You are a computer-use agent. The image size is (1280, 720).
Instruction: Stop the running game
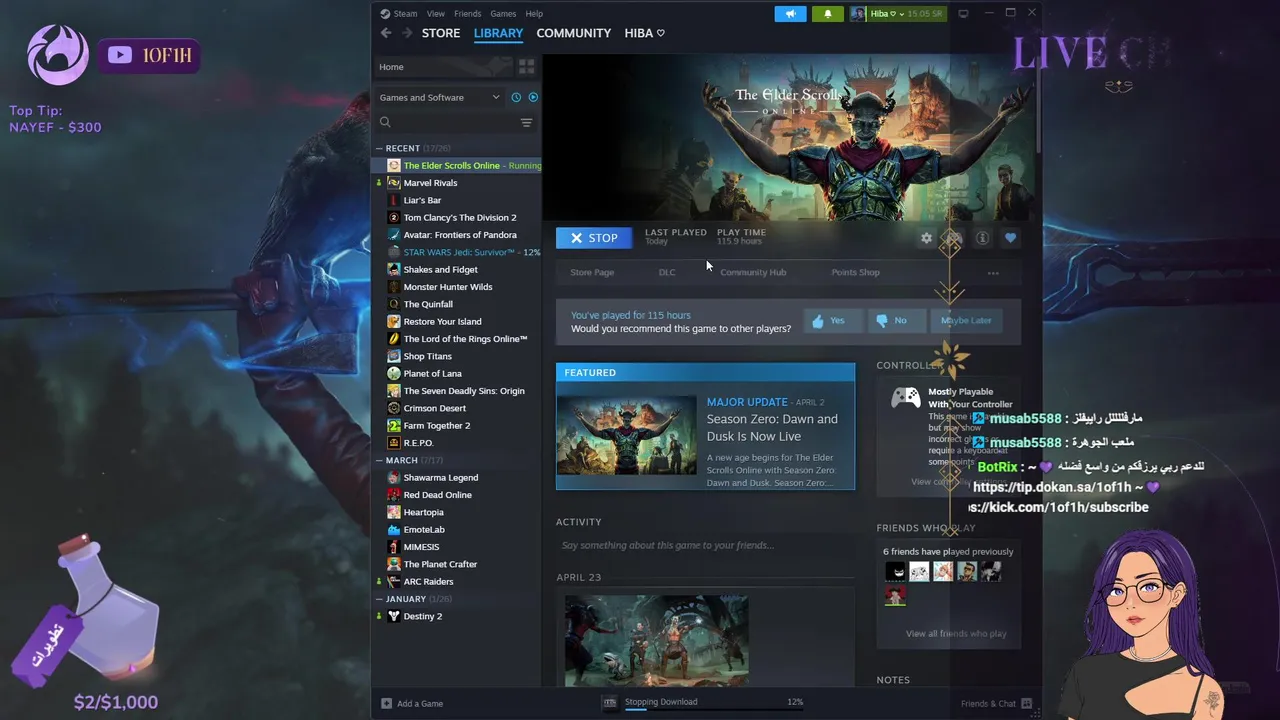[594, 238]
